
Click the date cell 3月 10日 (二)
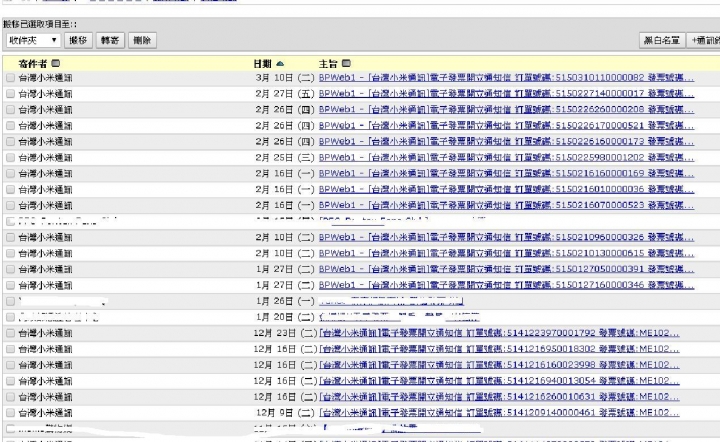[x=285, y=78]
